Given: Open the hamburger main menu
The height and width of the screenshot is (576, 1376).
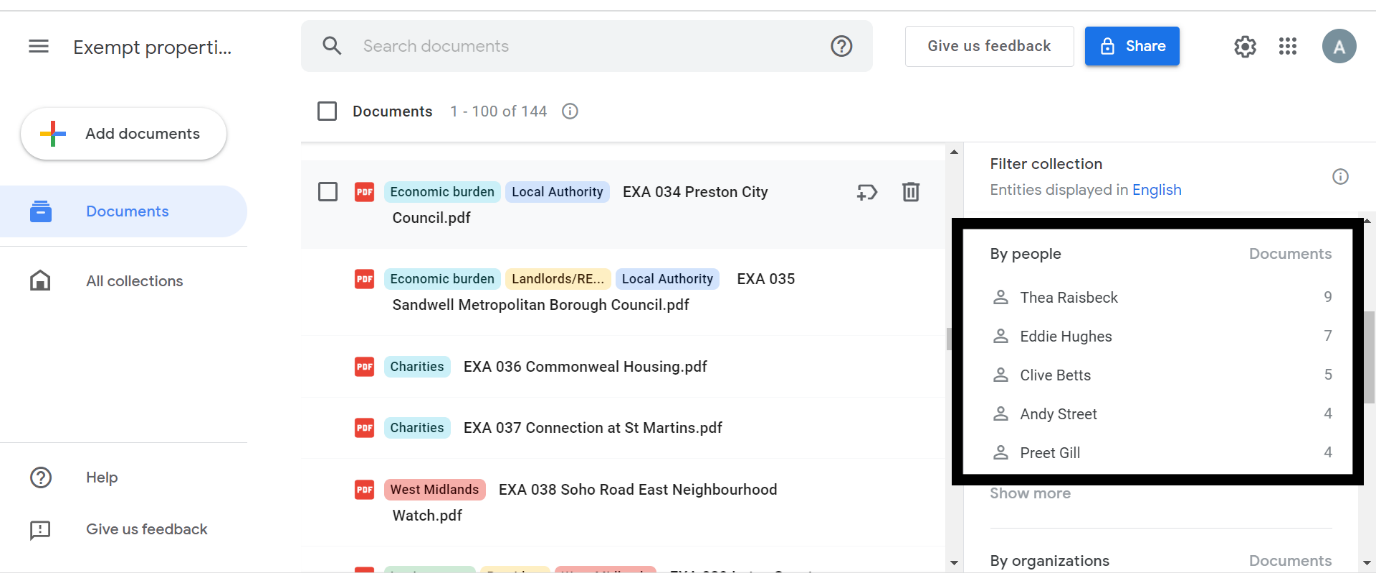Looking at the screenshot, I should pos(39,46).
